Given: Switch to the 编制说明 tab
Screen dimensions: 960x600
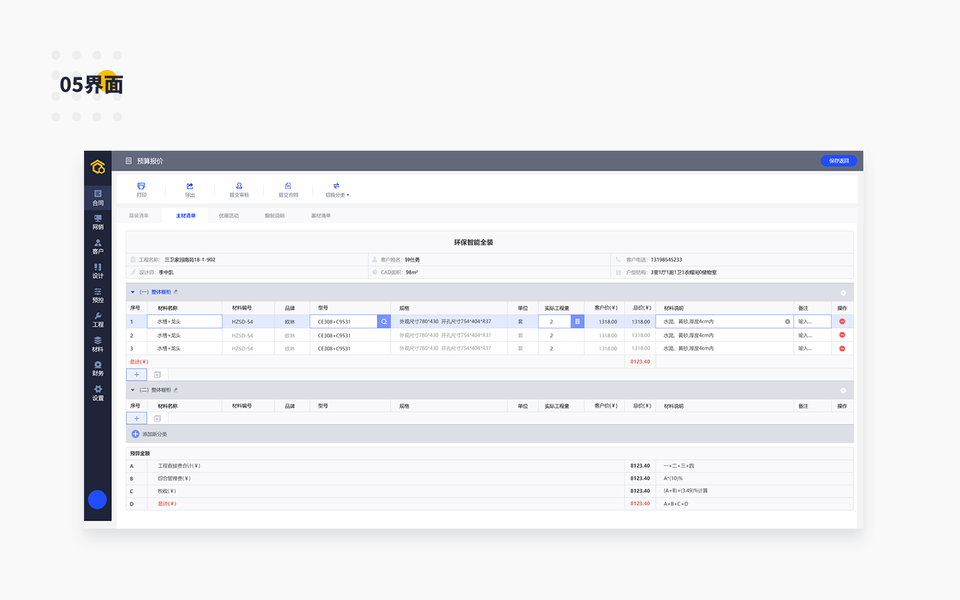Looking at the screenshot, I should tap(274, 216).
